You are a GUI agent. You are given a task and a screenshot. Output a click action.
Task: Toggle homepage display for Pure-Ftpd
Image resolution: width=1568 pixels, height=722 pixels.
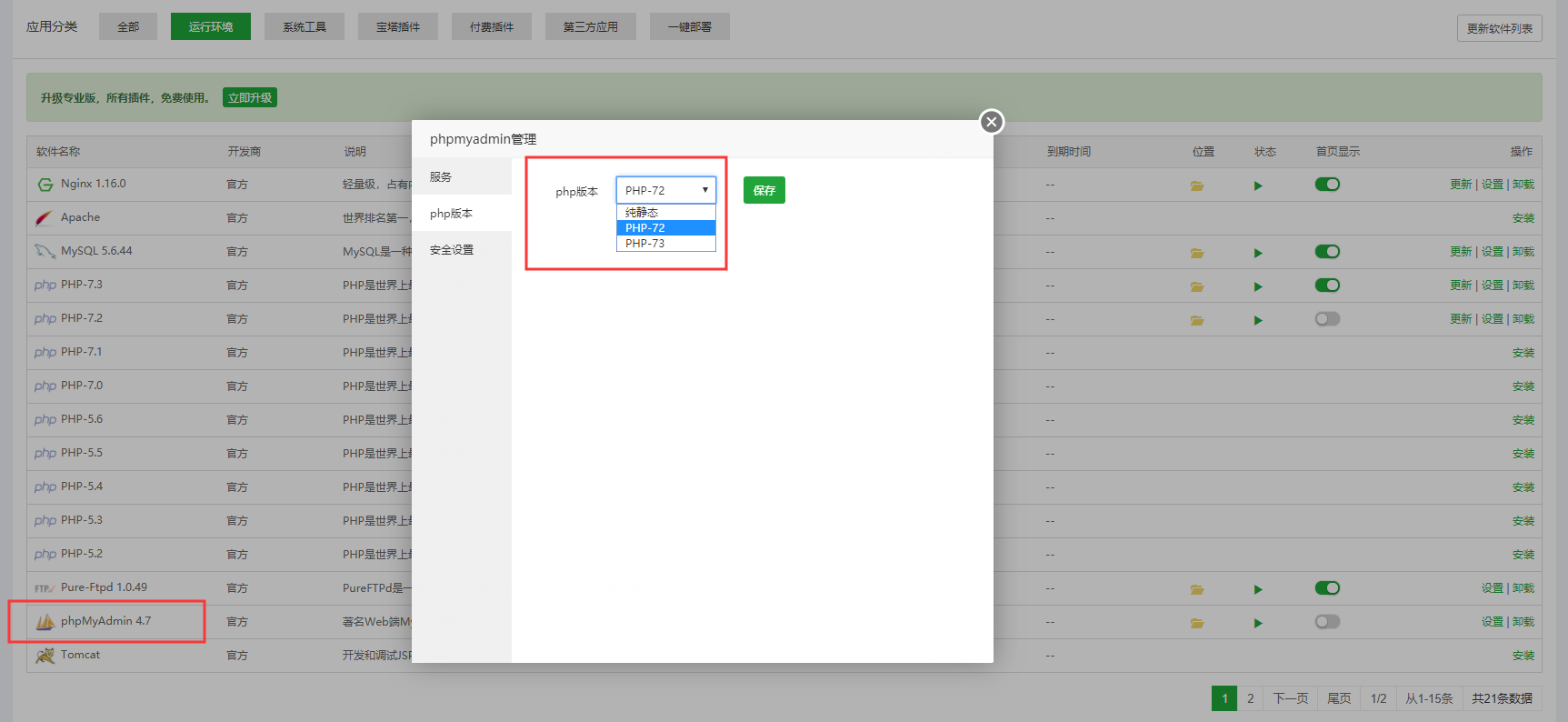(x=1327, y=588)
